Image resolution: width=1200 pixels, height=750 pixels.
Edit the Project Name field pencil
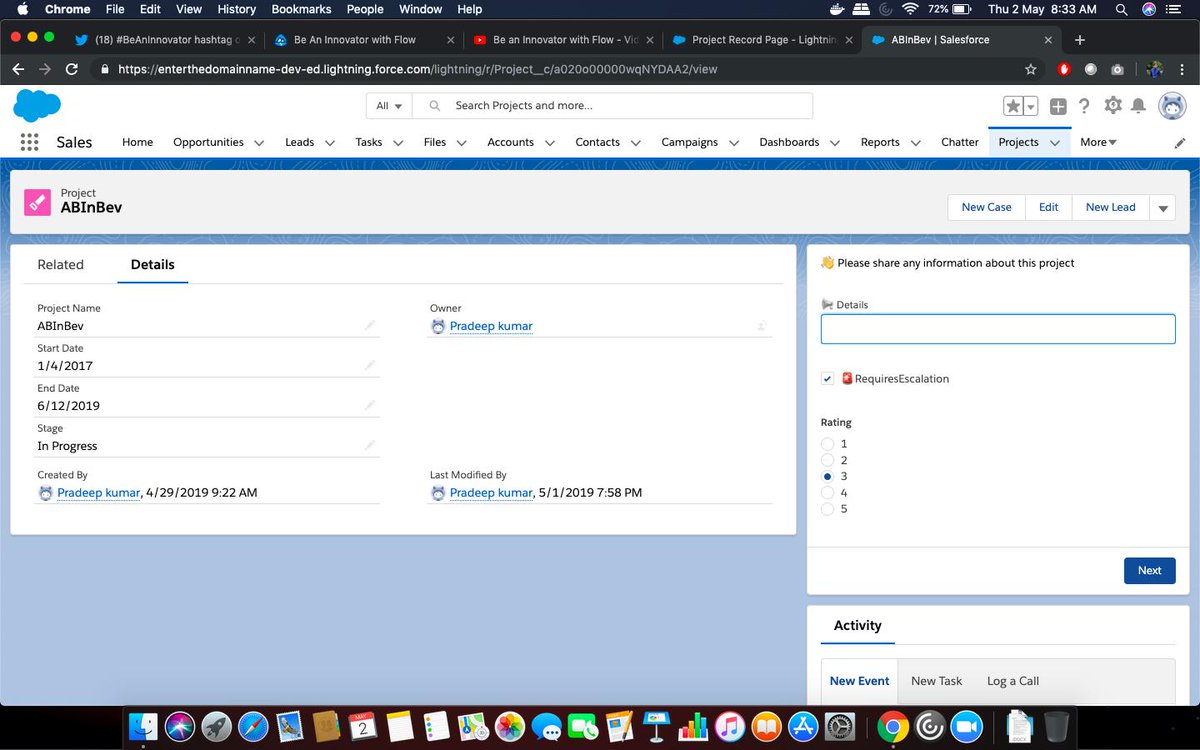pos(370,325)
